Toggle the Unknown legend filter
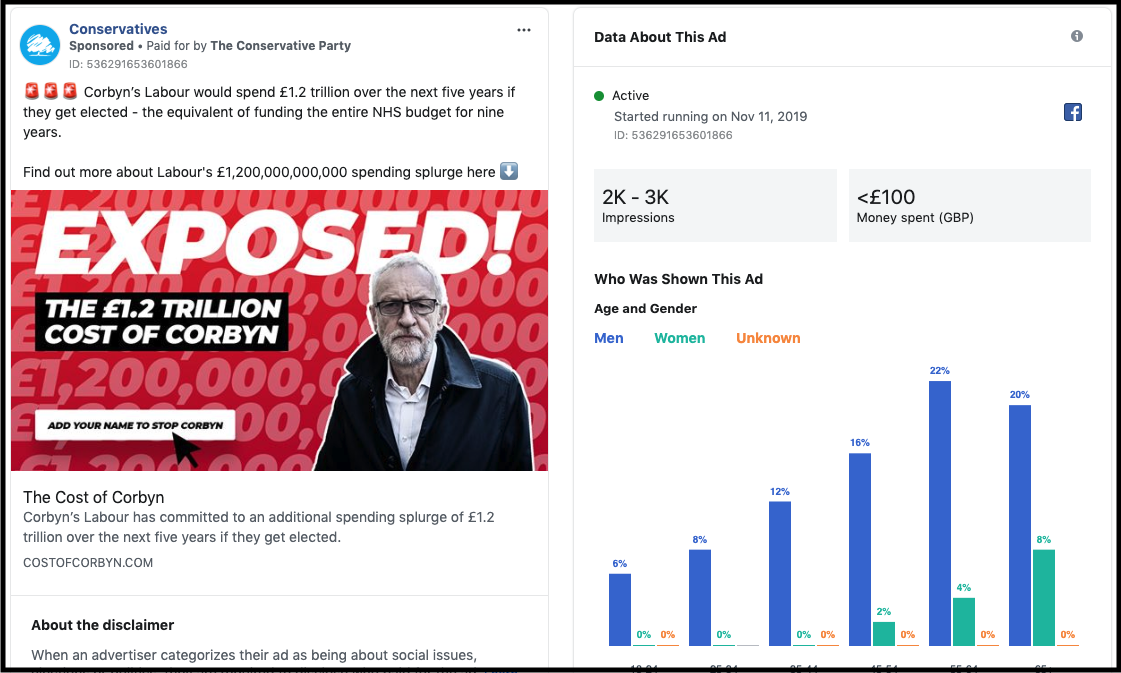The image size is (1121, 673). tap(768, 338)
